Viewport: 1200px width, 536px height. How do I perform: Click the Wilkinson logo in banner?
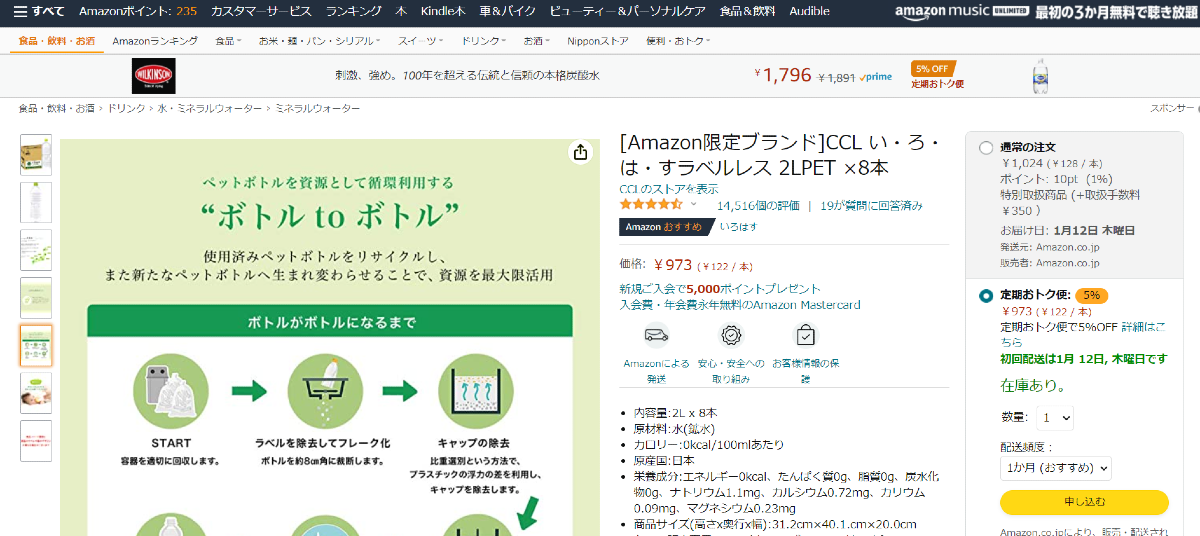[x=153, y=76]
